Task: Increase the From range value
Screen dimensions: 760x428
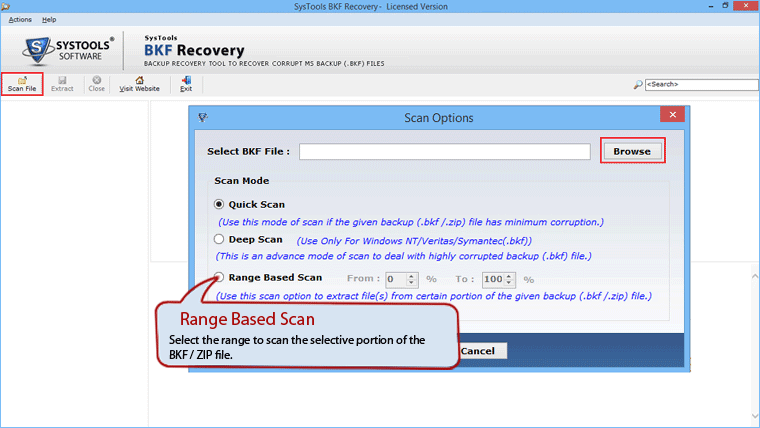Action: (x=412, y=276)
